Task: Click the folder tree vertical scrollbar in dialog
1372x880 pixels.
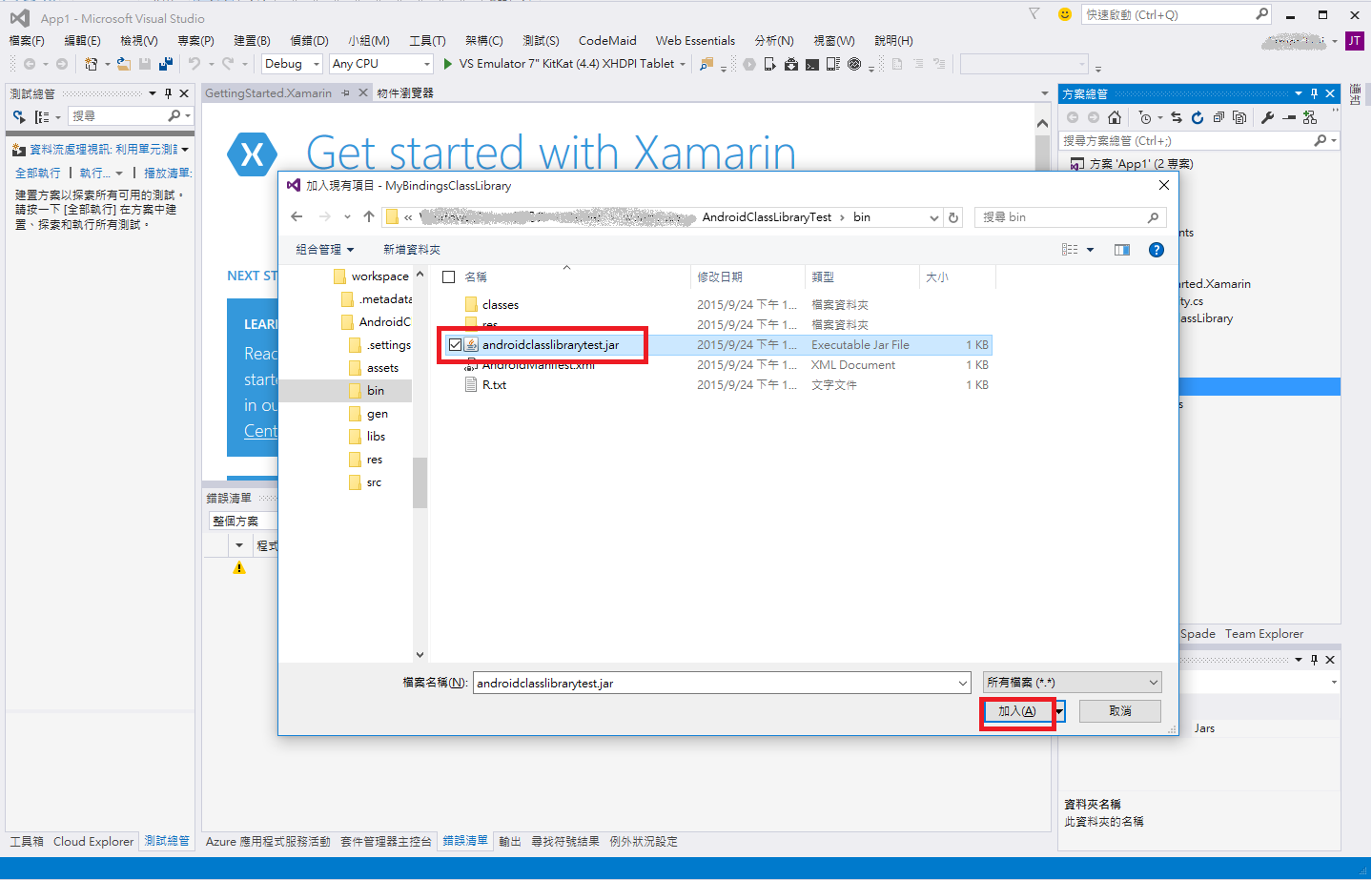Action: click(x=420, y=481)
